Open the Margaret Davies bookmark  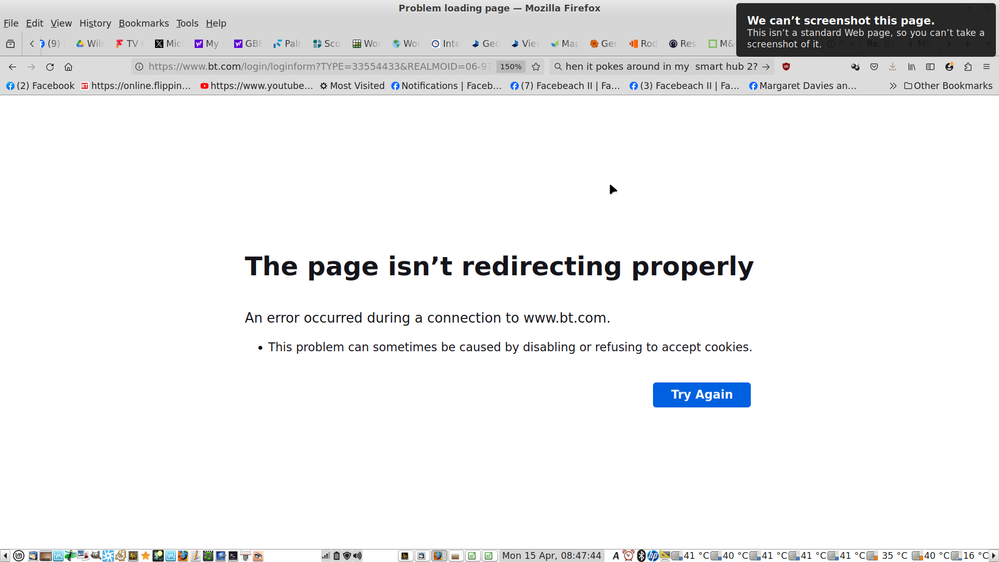(x=803, y=85)
